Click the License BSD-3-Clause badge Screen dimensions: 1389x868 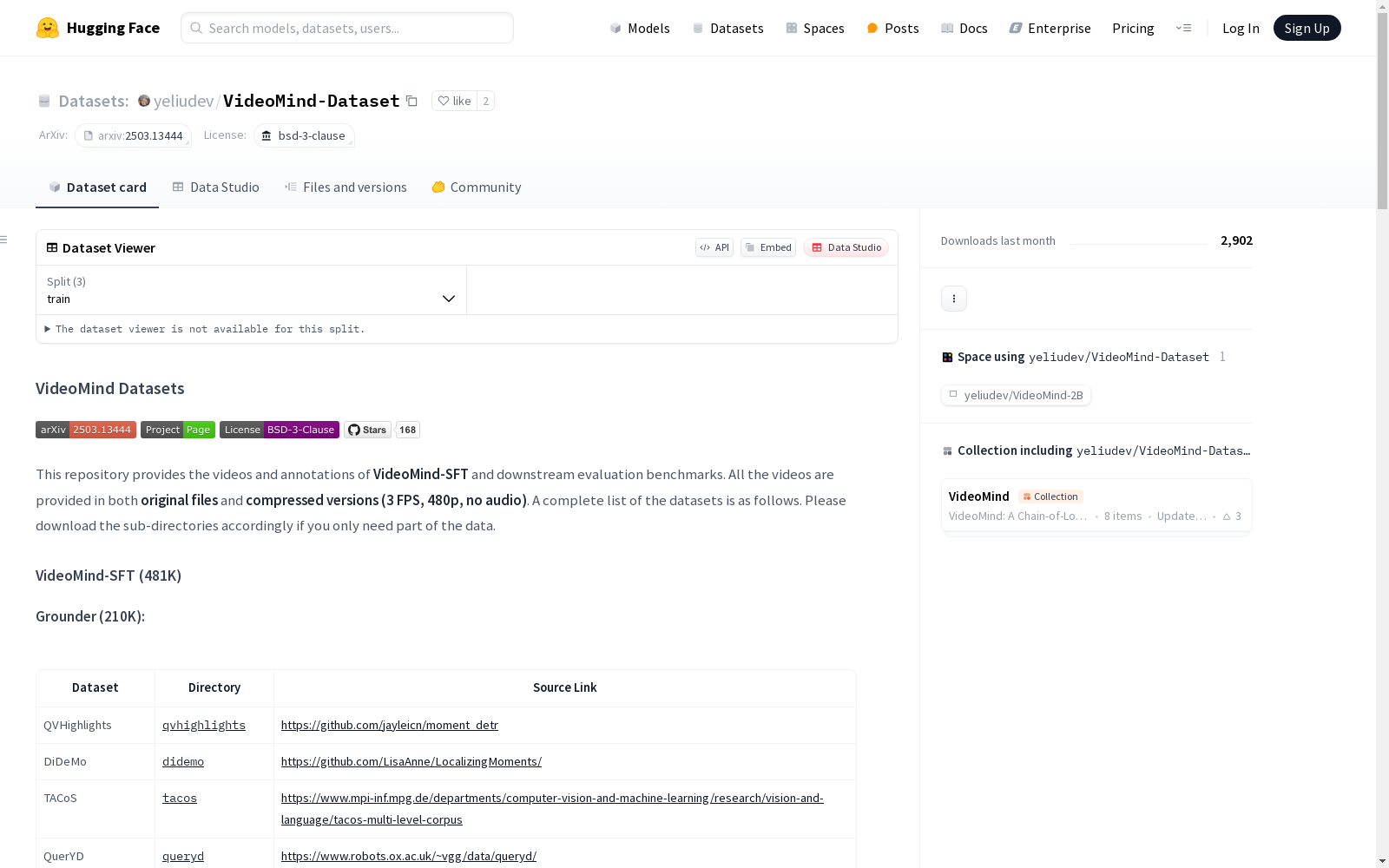coord(280,430)
